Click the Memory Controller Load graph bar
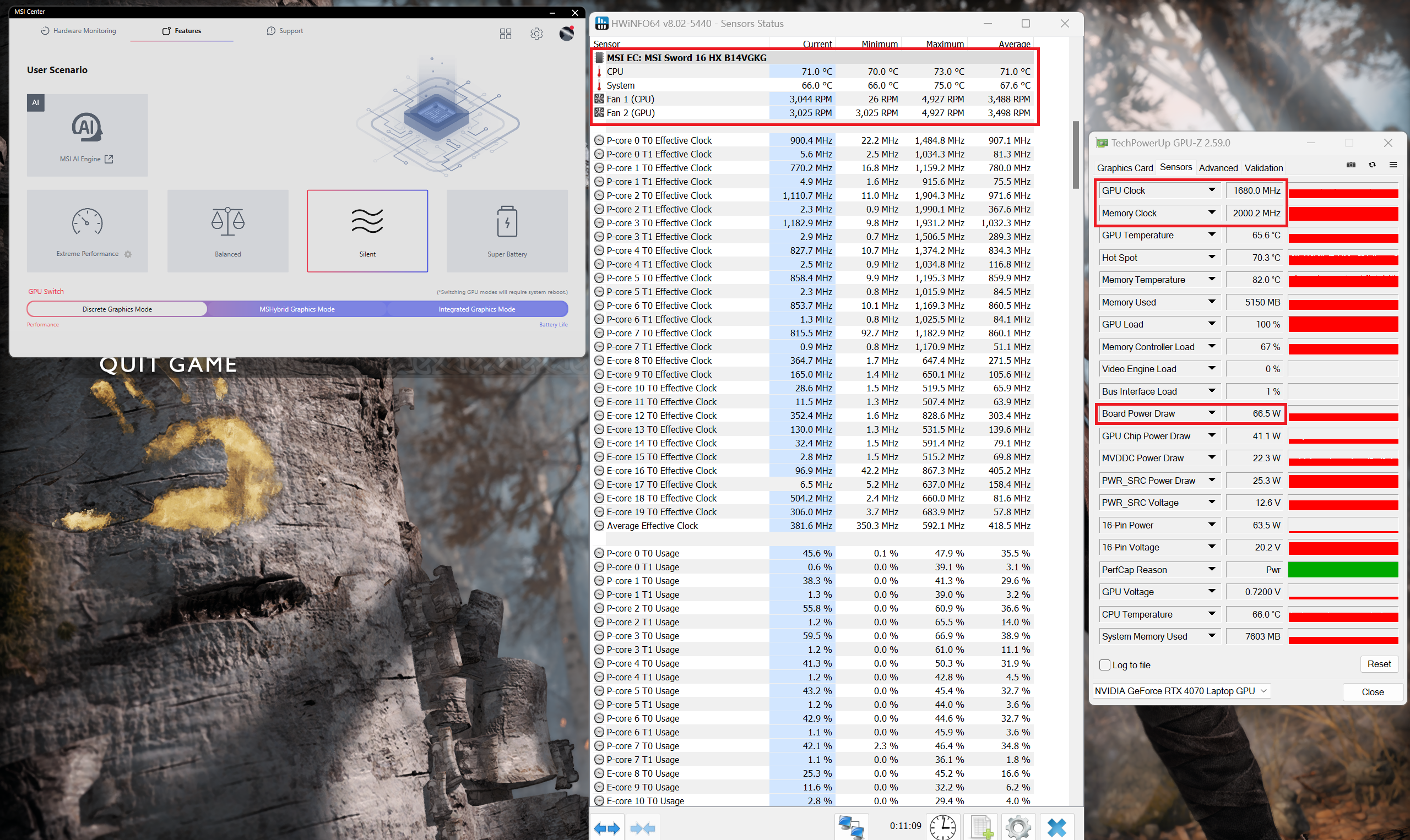The image size is (1410, 840). pyautogui.click(x=1343, y=347)
